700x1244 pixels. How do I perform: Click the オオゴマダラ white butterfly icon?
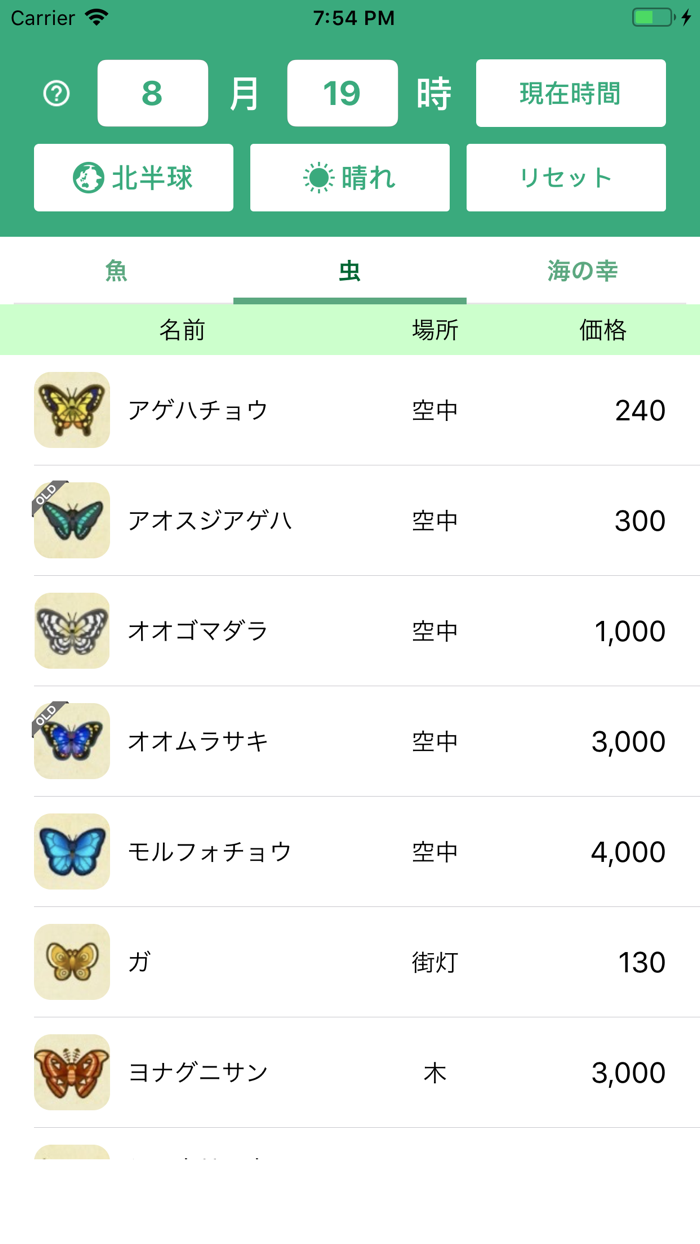click(71, 631)
